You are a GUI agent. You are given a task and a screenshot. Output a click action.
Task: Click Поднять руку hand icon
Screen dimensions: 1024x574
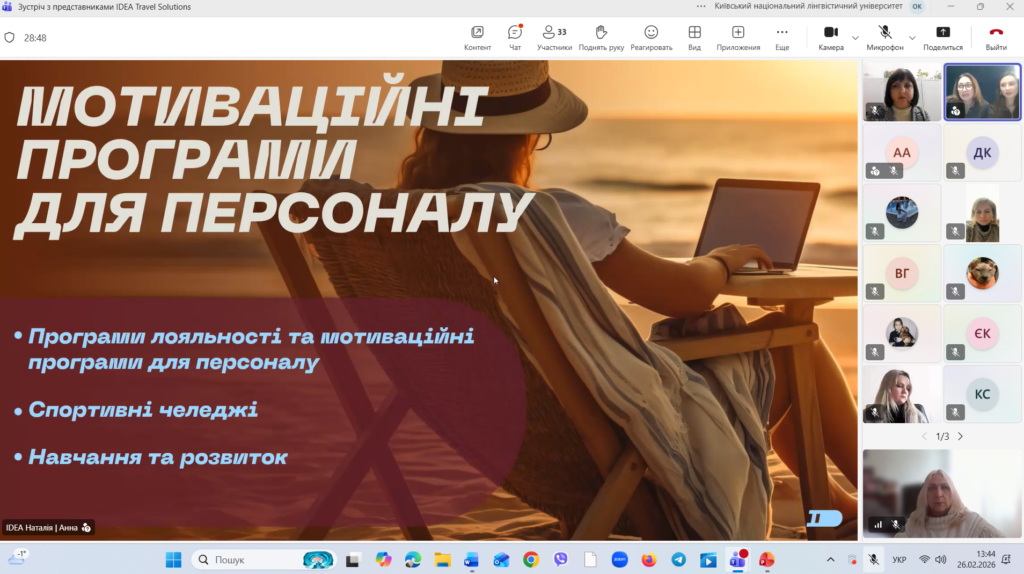tap(601, 37)
